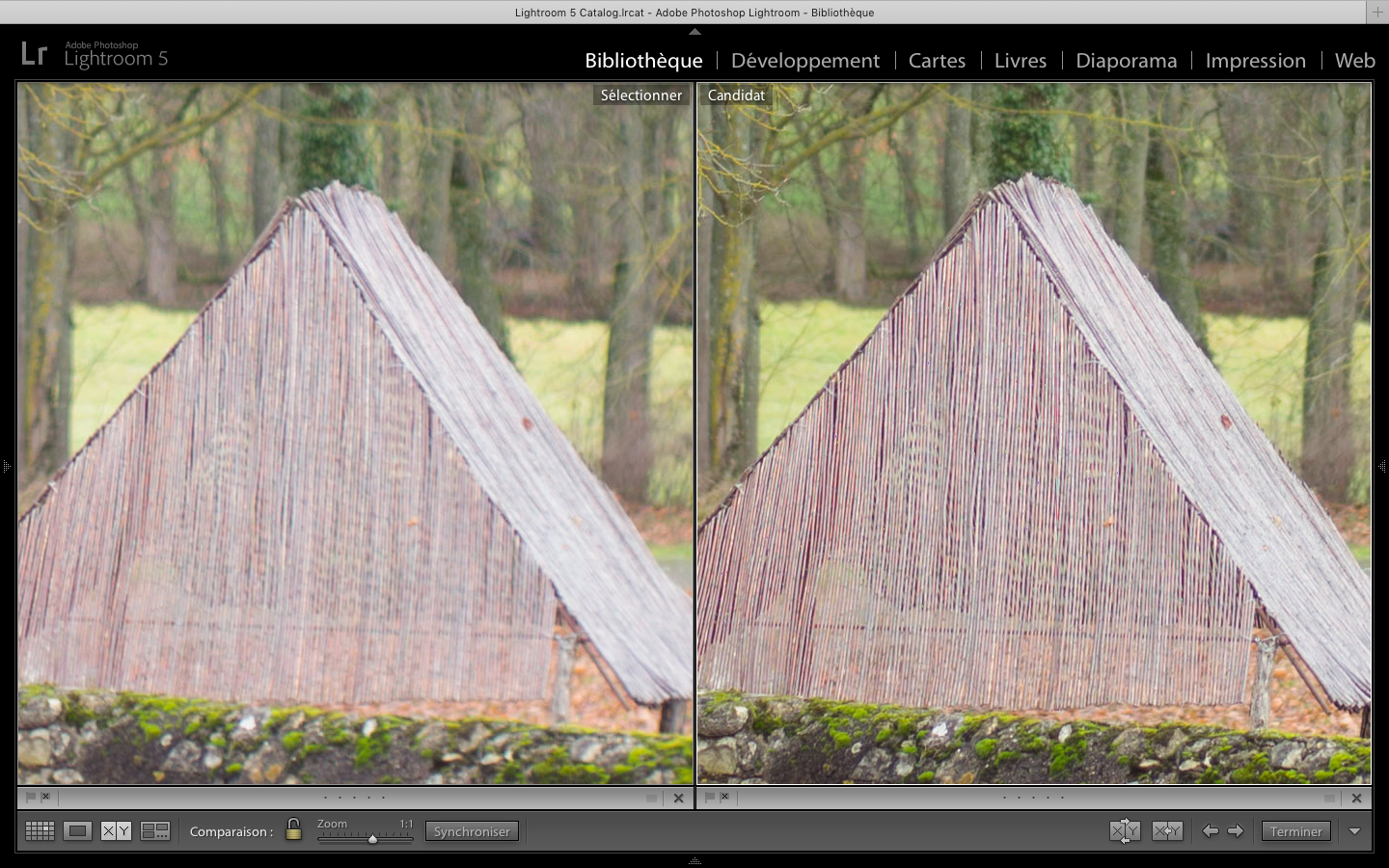Select the XY Compare view icon
Screen dimensions: 1389x868
(117, 831)
